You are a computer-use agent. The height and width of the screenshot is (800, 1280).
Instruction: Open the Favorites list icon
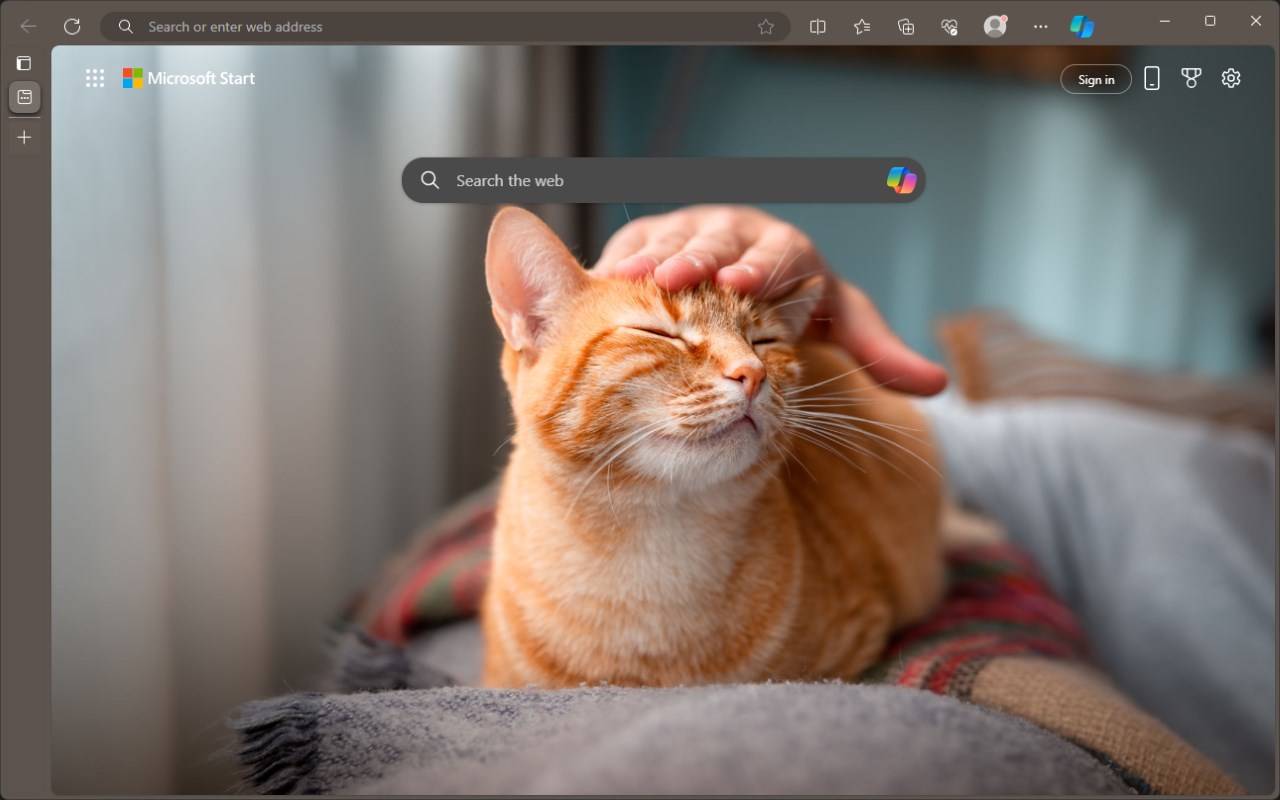[862, 27]
